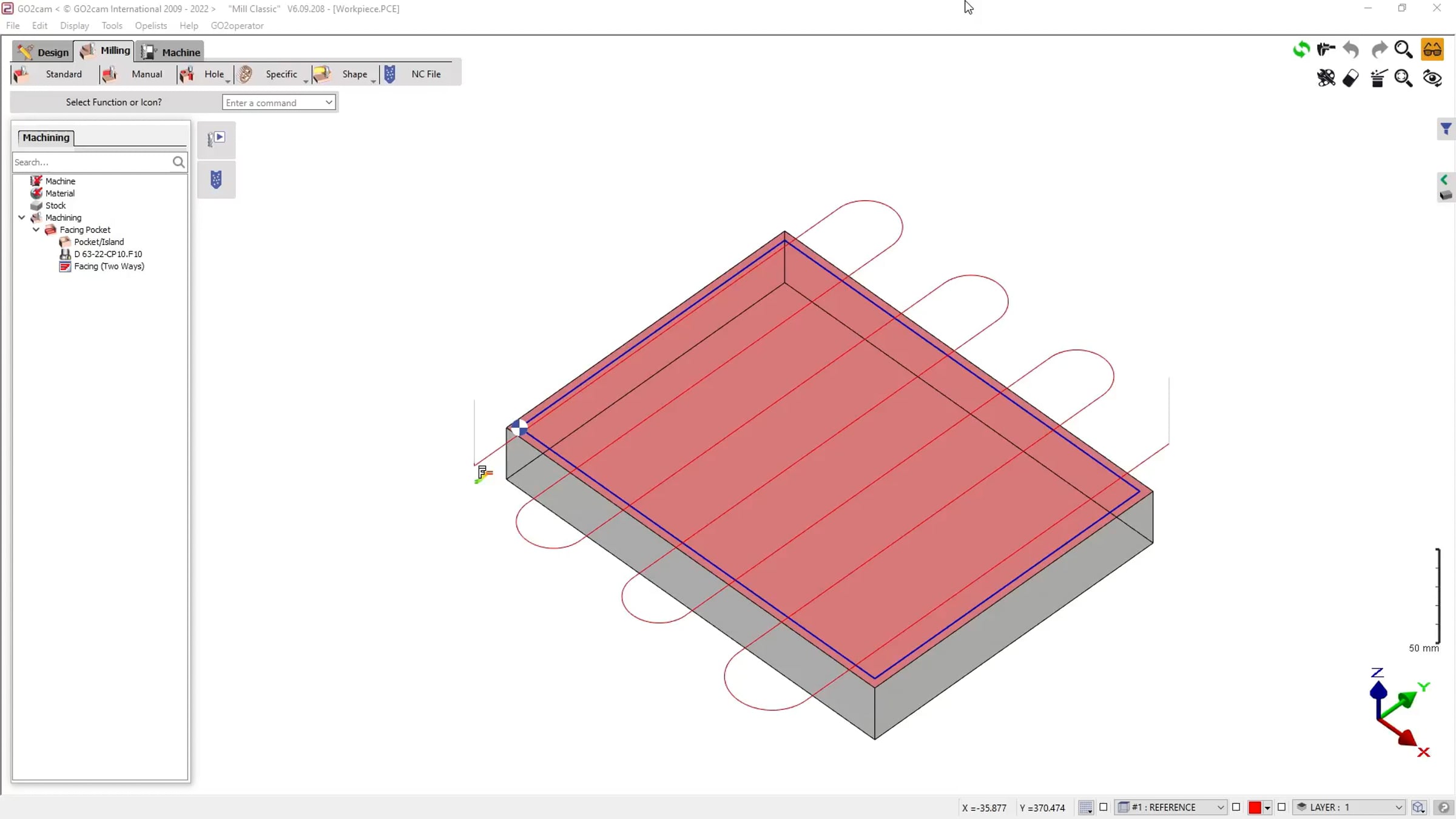Open the Tools menu
Viewport: 1456px width, 819px height.
tap(112, 25)
